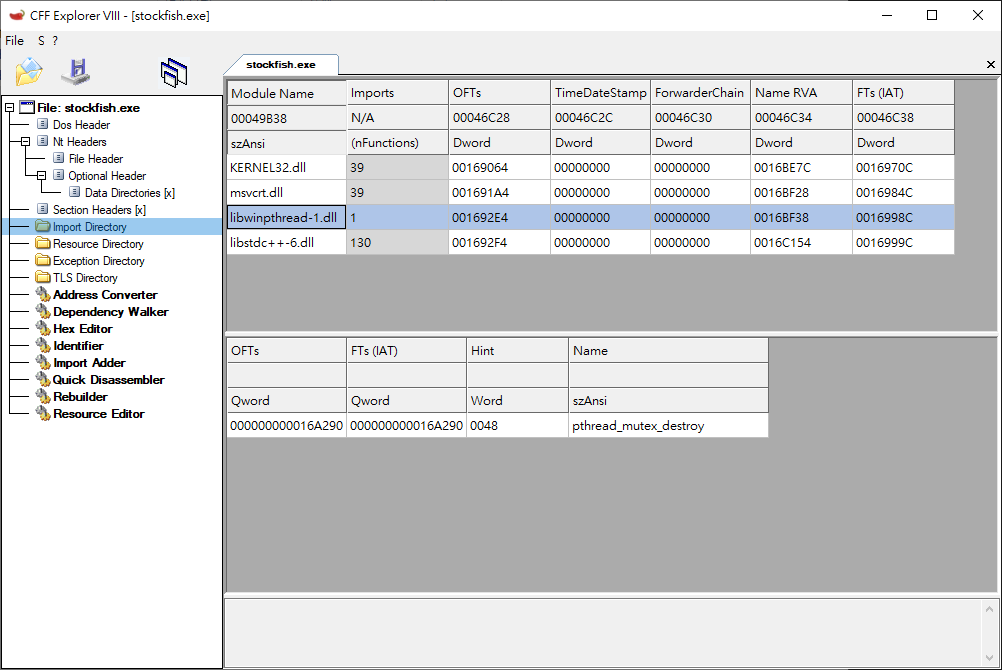Click the Imports column header
Viewport: 1002px width, 670px height.
click(x=397, y=93)
